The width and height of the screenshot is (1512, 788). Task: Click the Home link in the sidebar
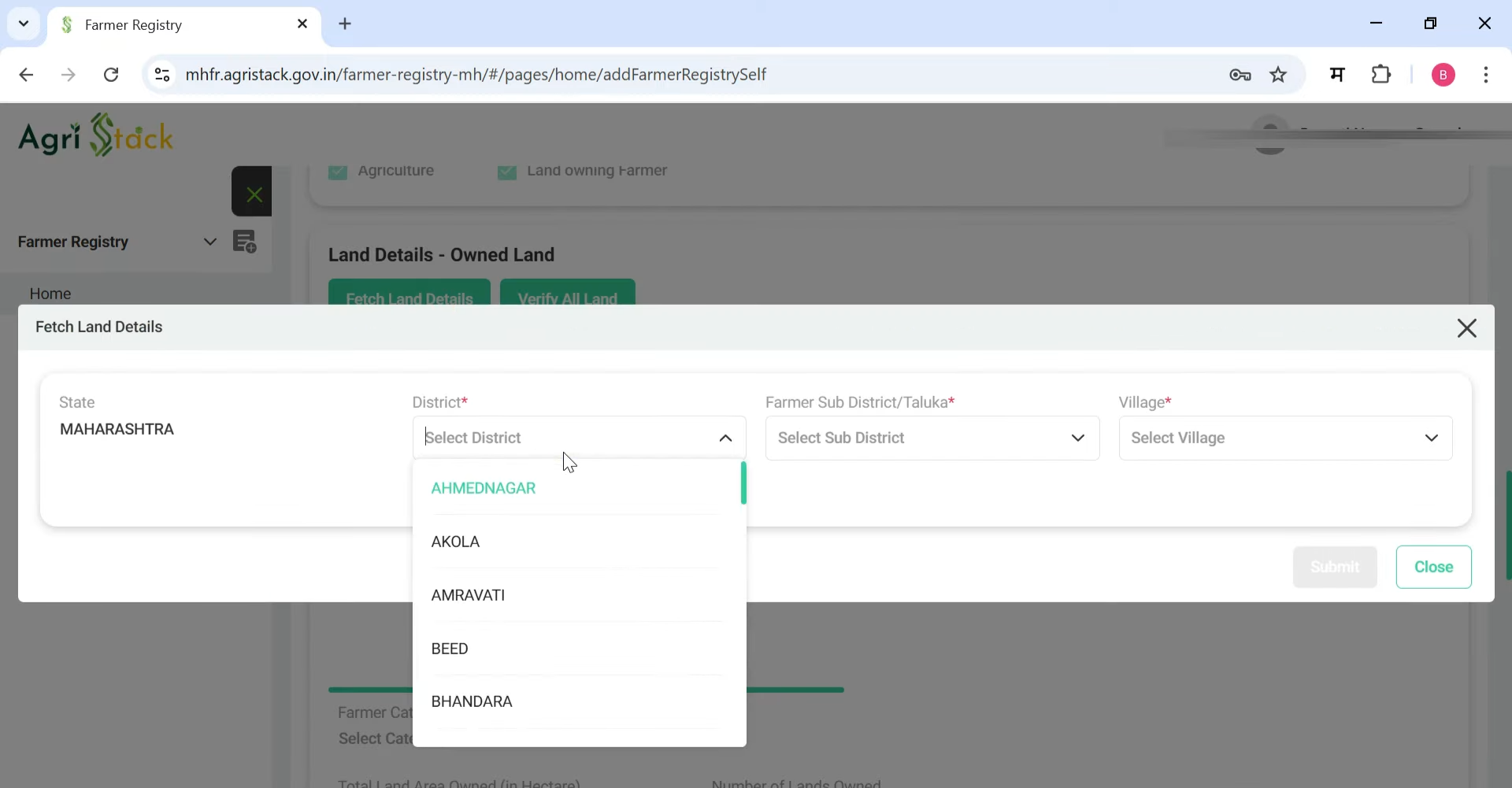click(50, 293)
